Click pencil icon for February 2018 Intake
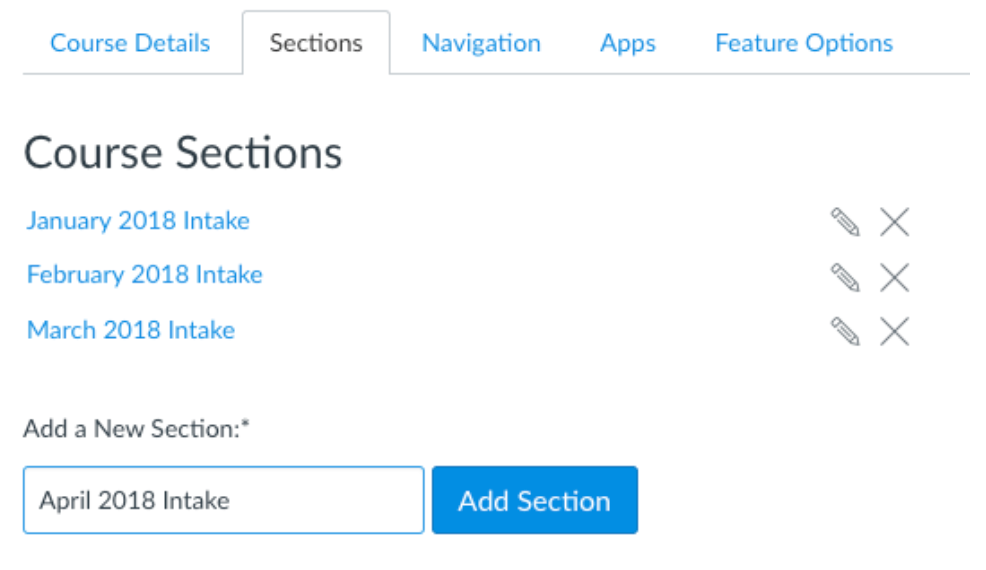Screen dimensions: 986x570 pos(845,277)
